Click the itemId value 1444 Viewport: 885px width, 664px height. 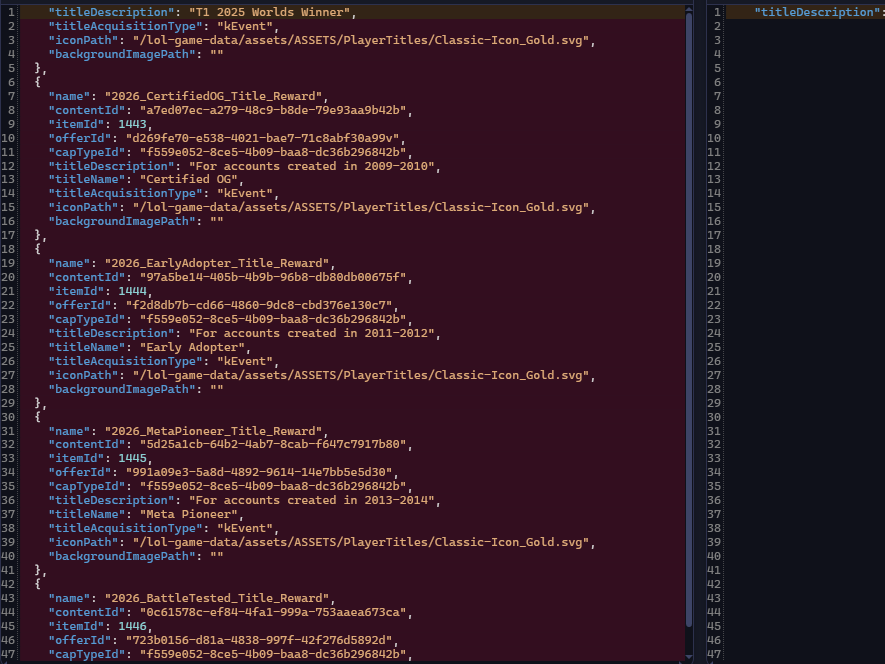132,291
